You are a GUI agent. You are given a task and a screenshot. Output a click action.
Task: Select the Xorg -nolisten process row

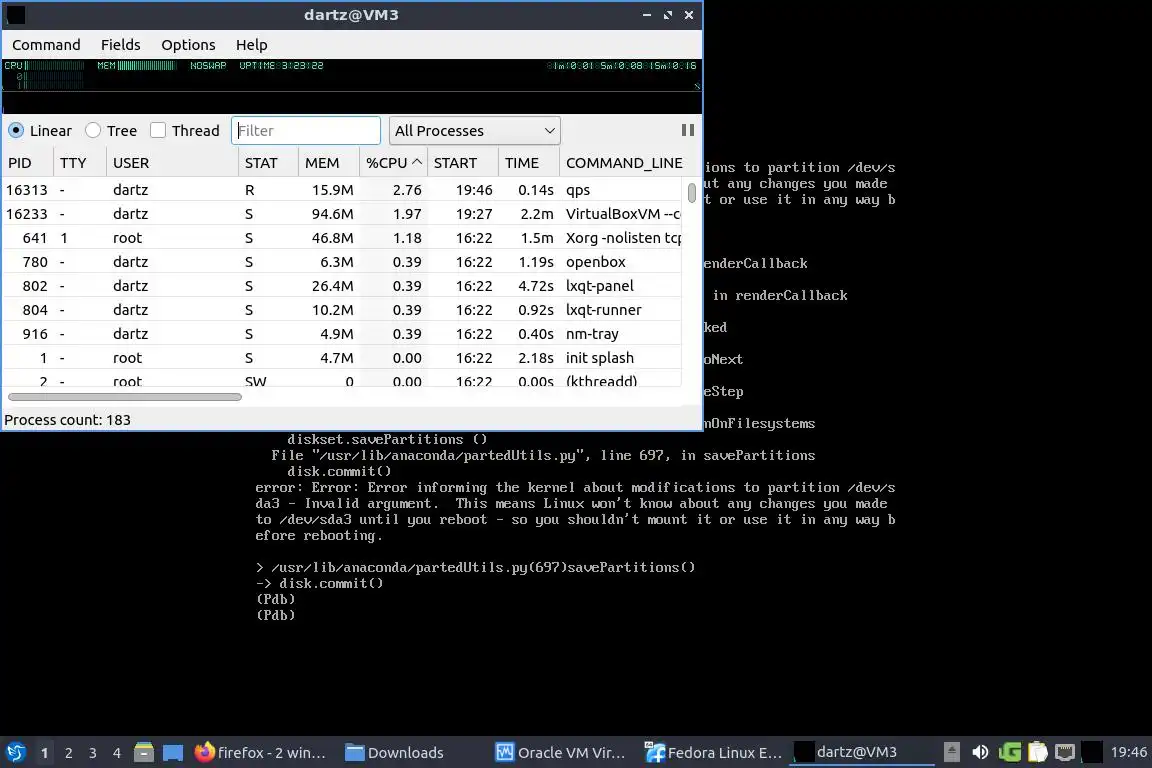(x=342, y=238)
